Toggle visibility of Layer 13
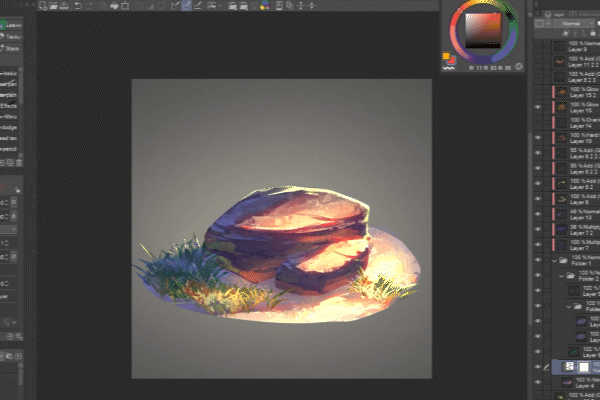This screenshot has height=400, width=600. [538, 214]
